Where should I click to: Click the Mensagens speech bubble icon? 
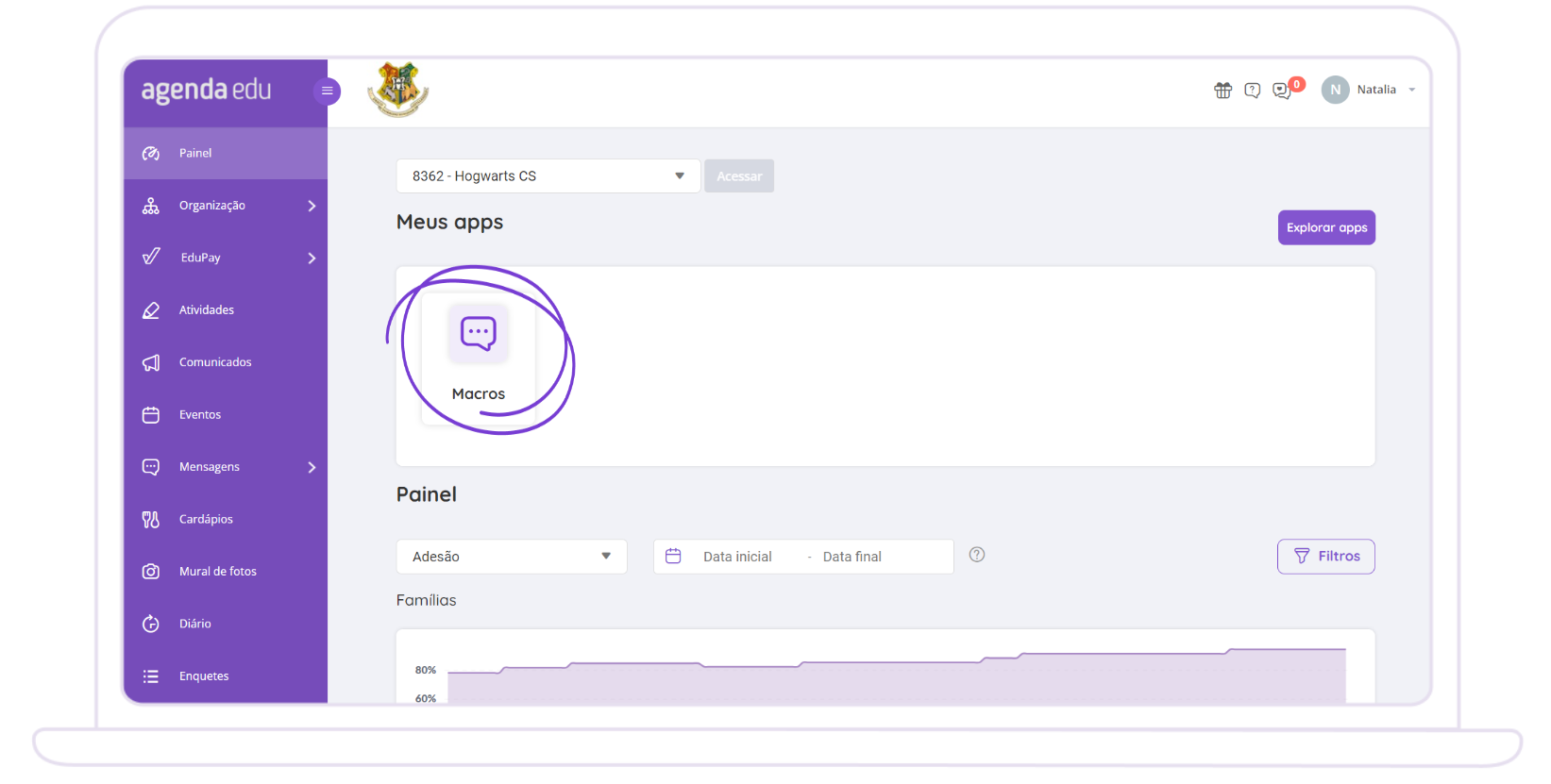tap(151, 467)
